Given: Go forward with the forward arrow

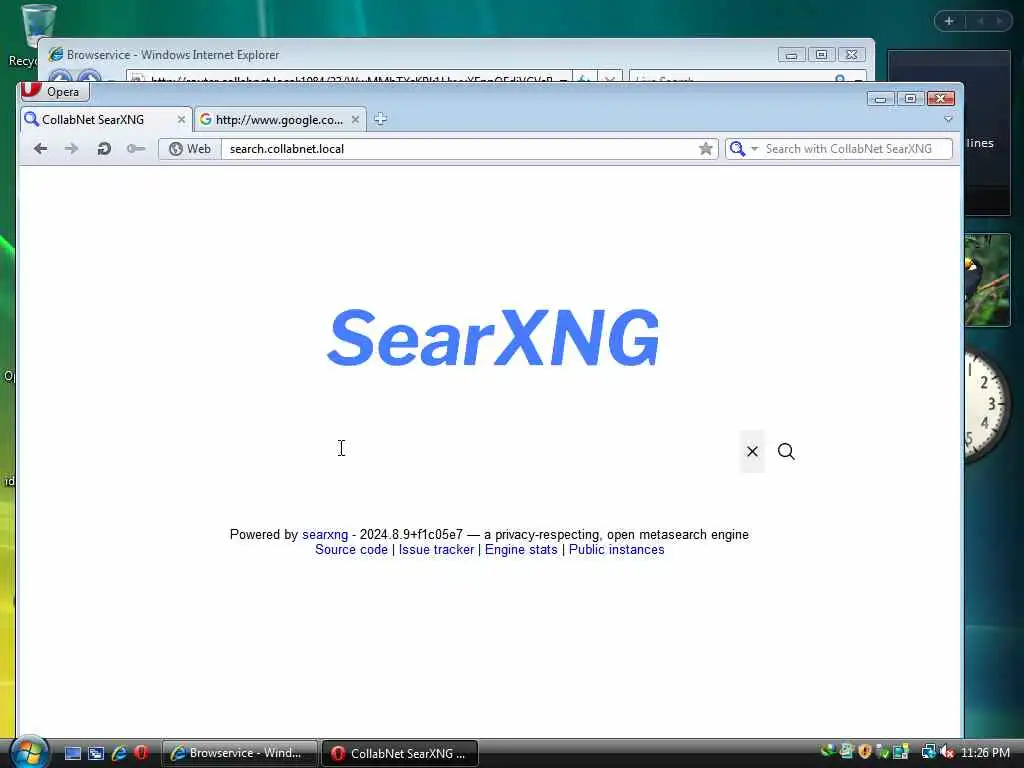Looking at the screenshot, I should click(71, 149).
